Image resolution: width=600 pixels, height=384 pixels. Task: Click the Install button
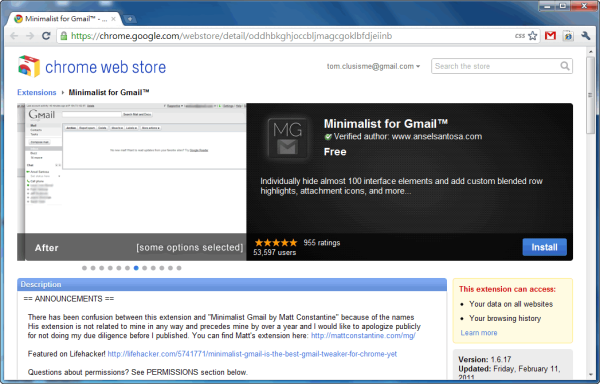pyautogui.click(x=545, y=247)
